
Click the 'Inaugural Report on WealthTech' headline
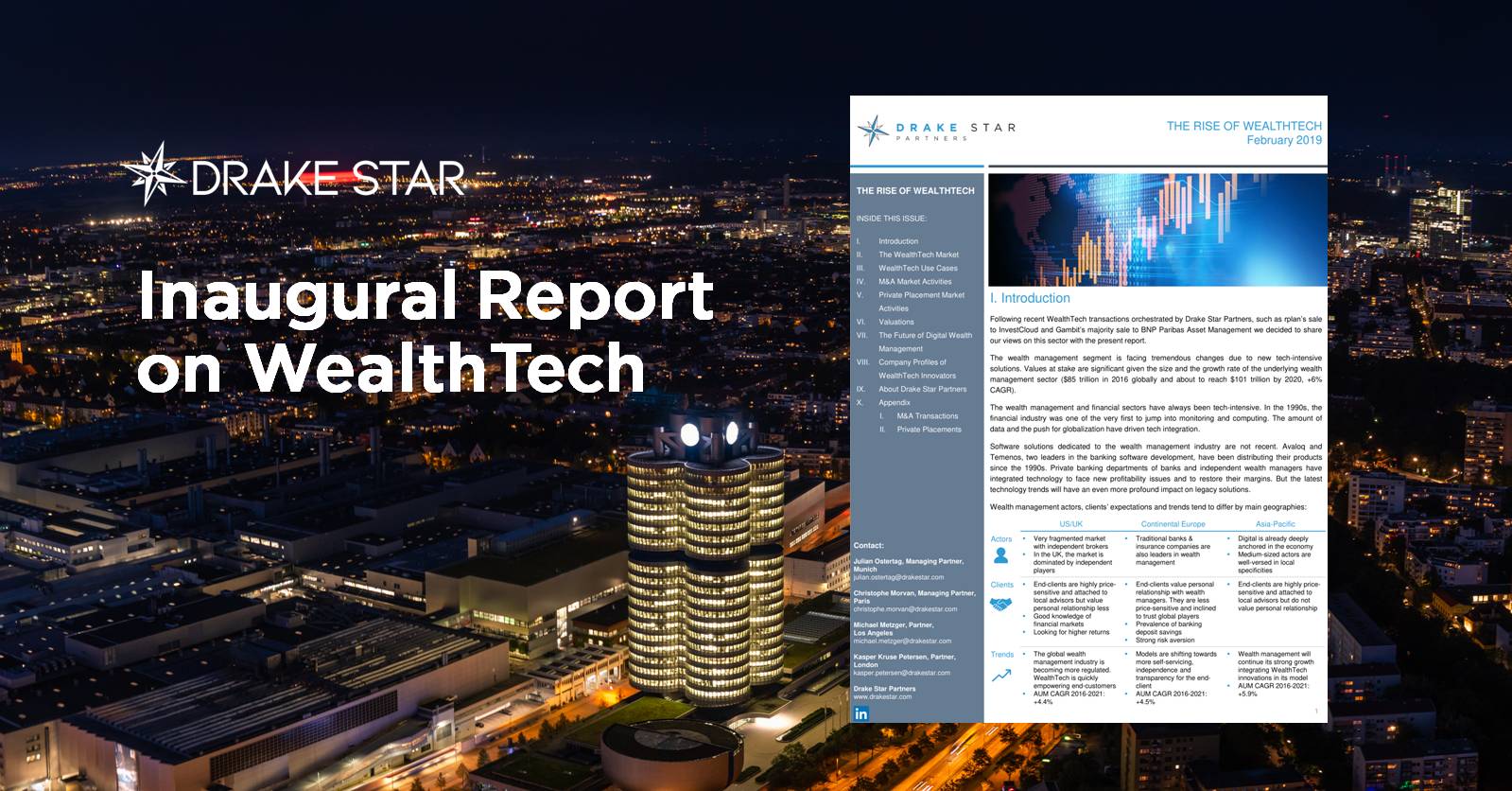[425, 331]
